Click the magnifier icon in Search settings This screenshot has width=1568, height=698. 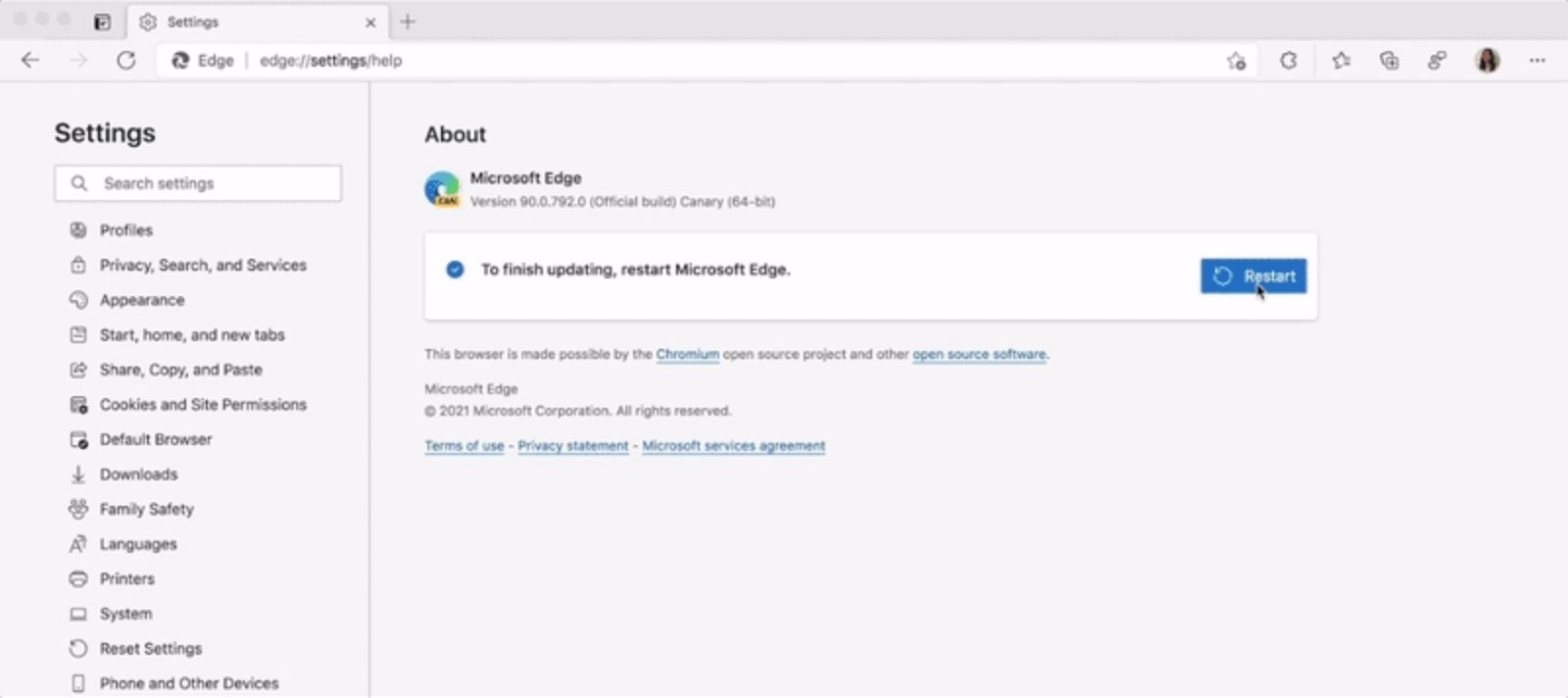[79, 183]
